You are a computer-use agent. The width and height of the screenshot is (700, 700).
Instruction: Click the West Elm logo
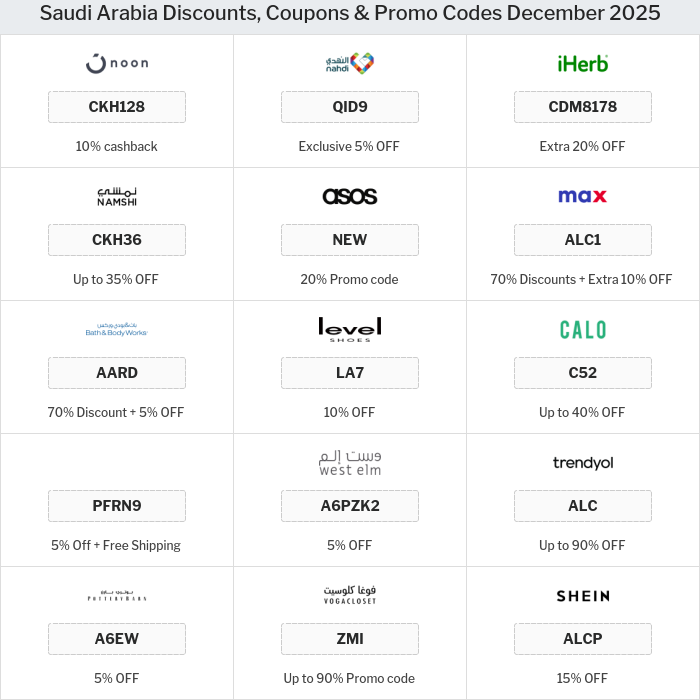[x=350, y=462]
